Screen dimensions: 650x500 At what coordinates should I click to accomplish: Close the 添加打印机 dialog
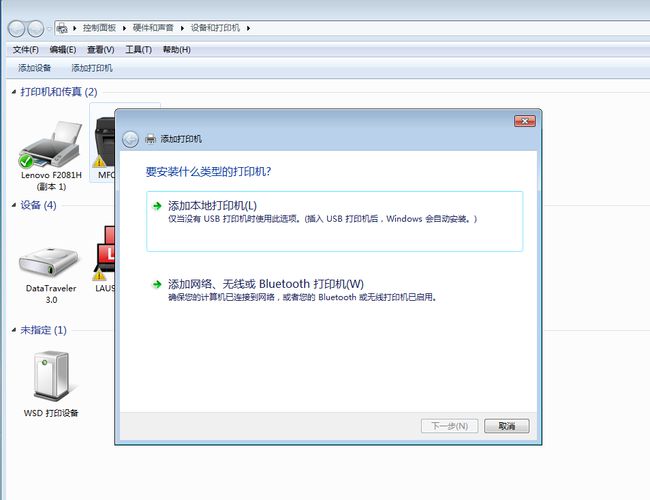525,121
